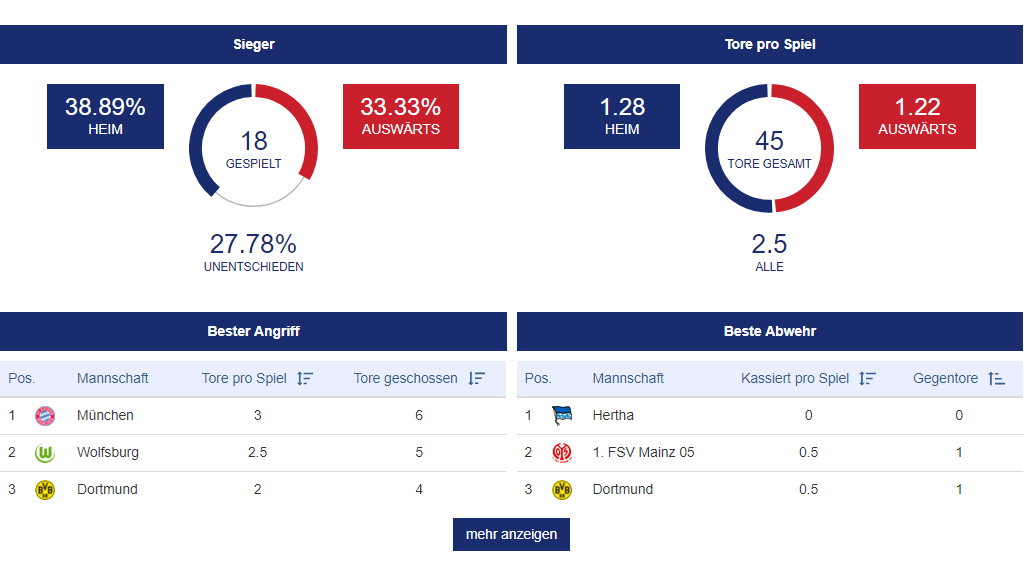The width and height of the screenshot is (1024, 561).
Task: Click the 1. FSV Mainz 05 logo
Action: tap(562, 453)
